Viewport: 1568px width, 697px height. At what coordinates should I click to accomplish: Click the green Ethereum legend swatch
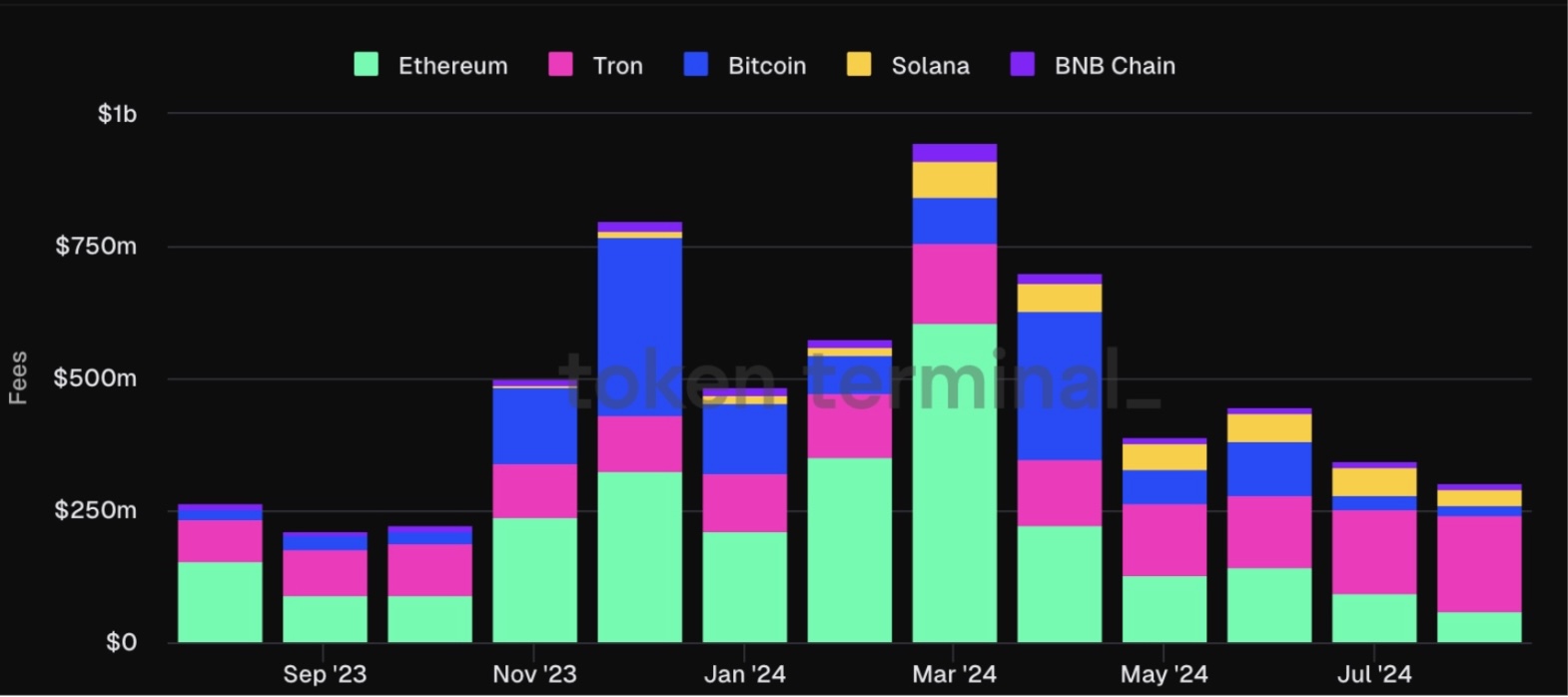(366, 65)
